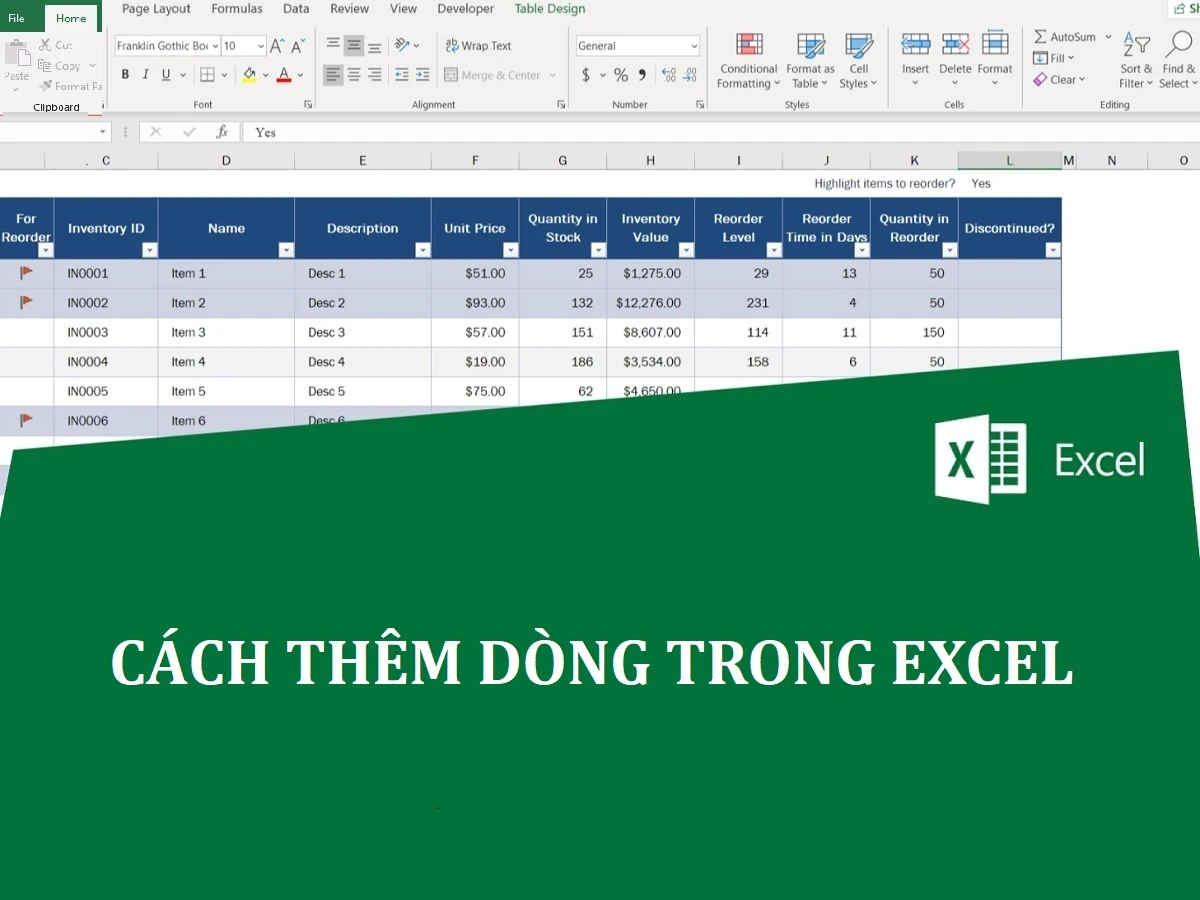Image resolution: width=1200 pixels, height=900 pixels.
Task: Center the text horizontally
Action: [354, 75]
